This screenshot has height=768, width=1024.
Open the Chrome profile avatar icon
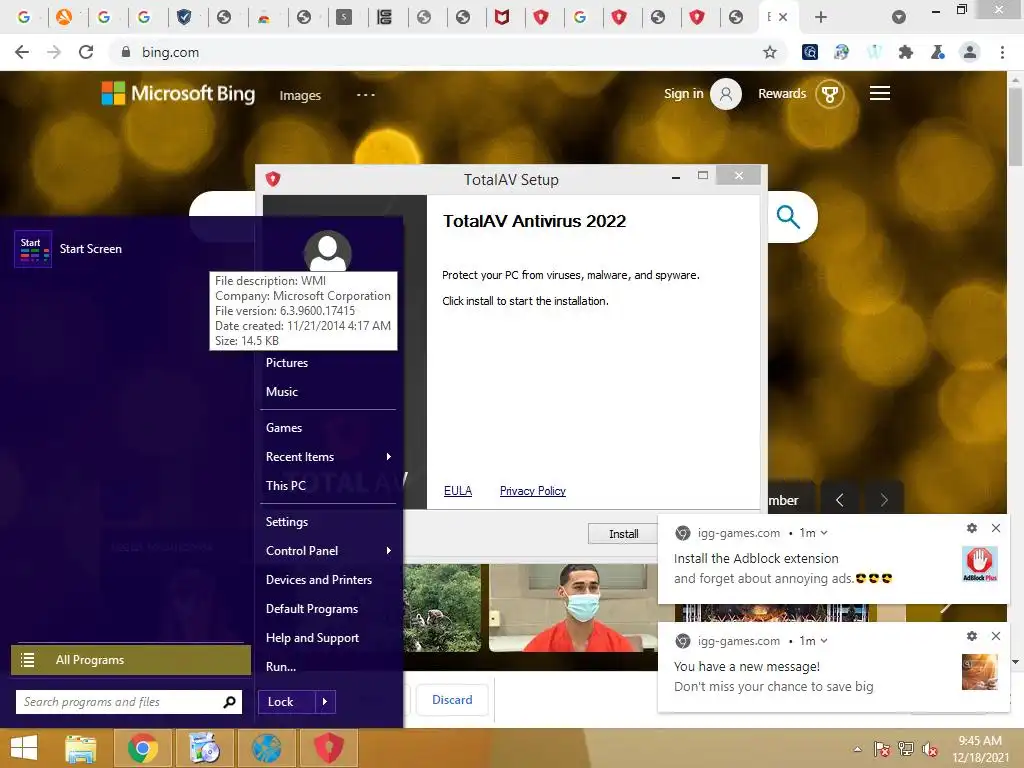click(970, 52)
